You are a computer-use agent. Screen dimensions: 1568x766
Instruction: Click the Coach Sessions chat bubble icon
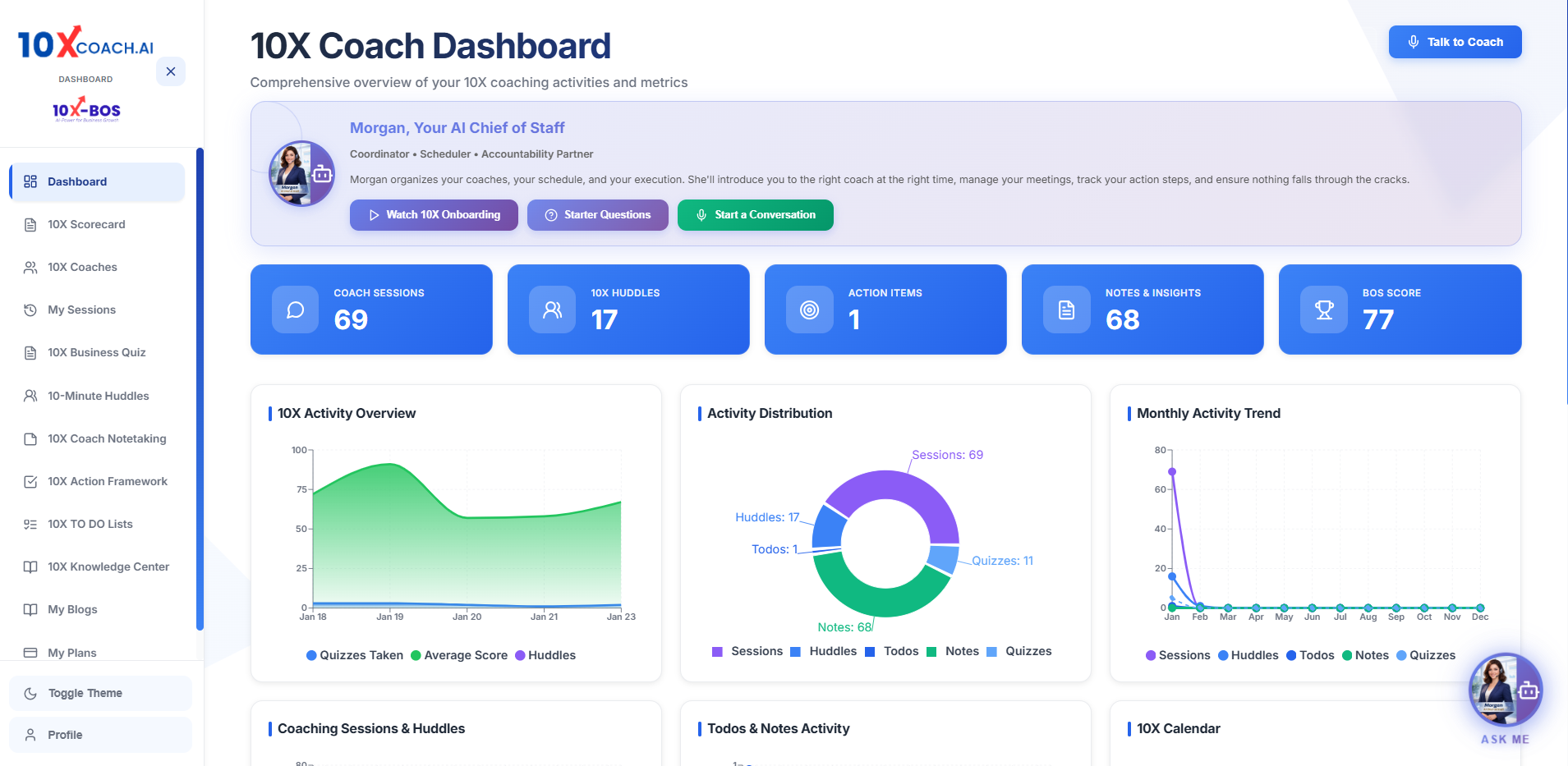coord(295,310)
